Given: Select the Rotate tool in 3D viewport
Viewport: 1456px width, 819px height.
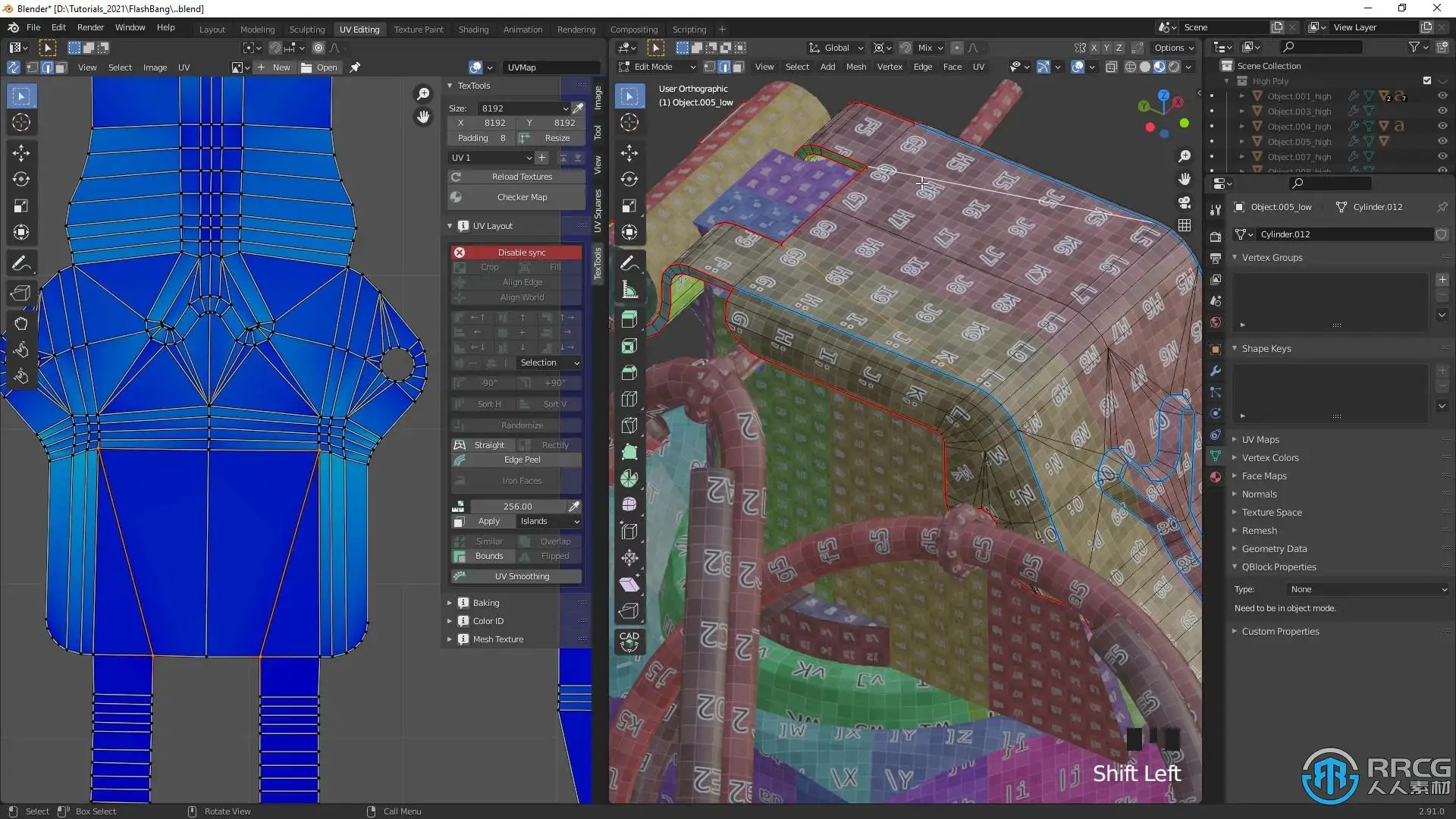Looking at the screenshot, I should pos(629,180).
